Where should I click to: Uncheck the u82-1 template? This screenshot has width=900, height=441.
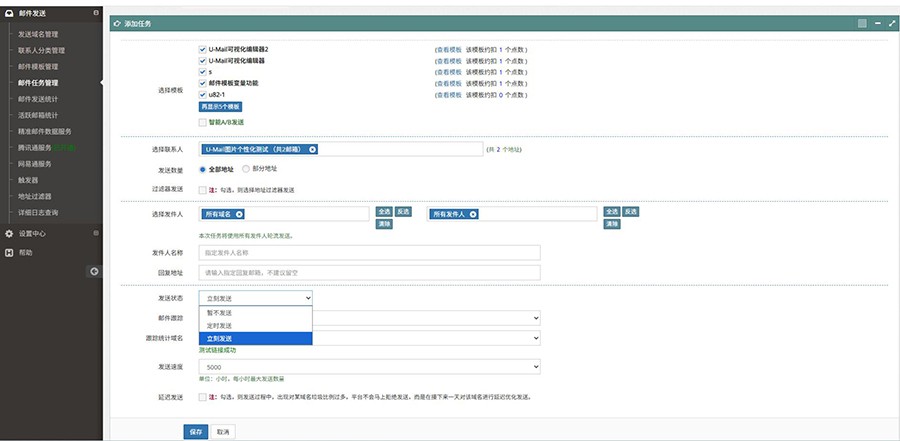[x=202, y=95]
